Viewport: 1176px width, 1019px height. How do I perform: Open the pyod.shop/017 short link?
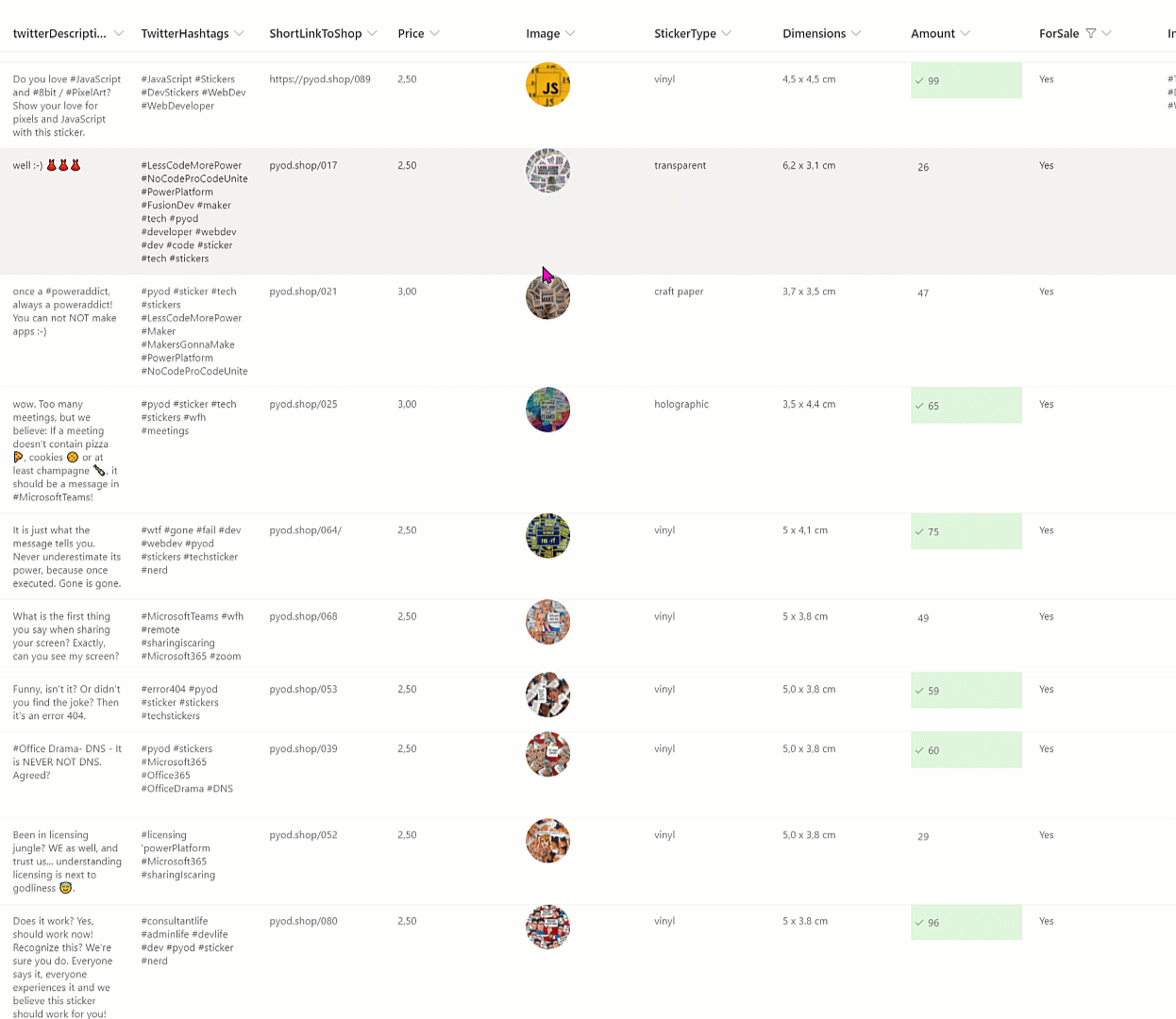tap(303, 165)
